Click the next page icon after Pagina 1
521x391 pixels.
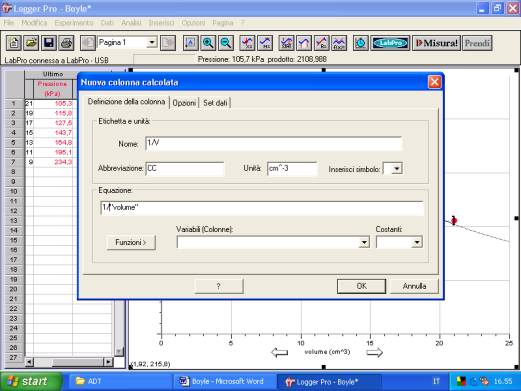pyautogui.click(x=168, y=43)
